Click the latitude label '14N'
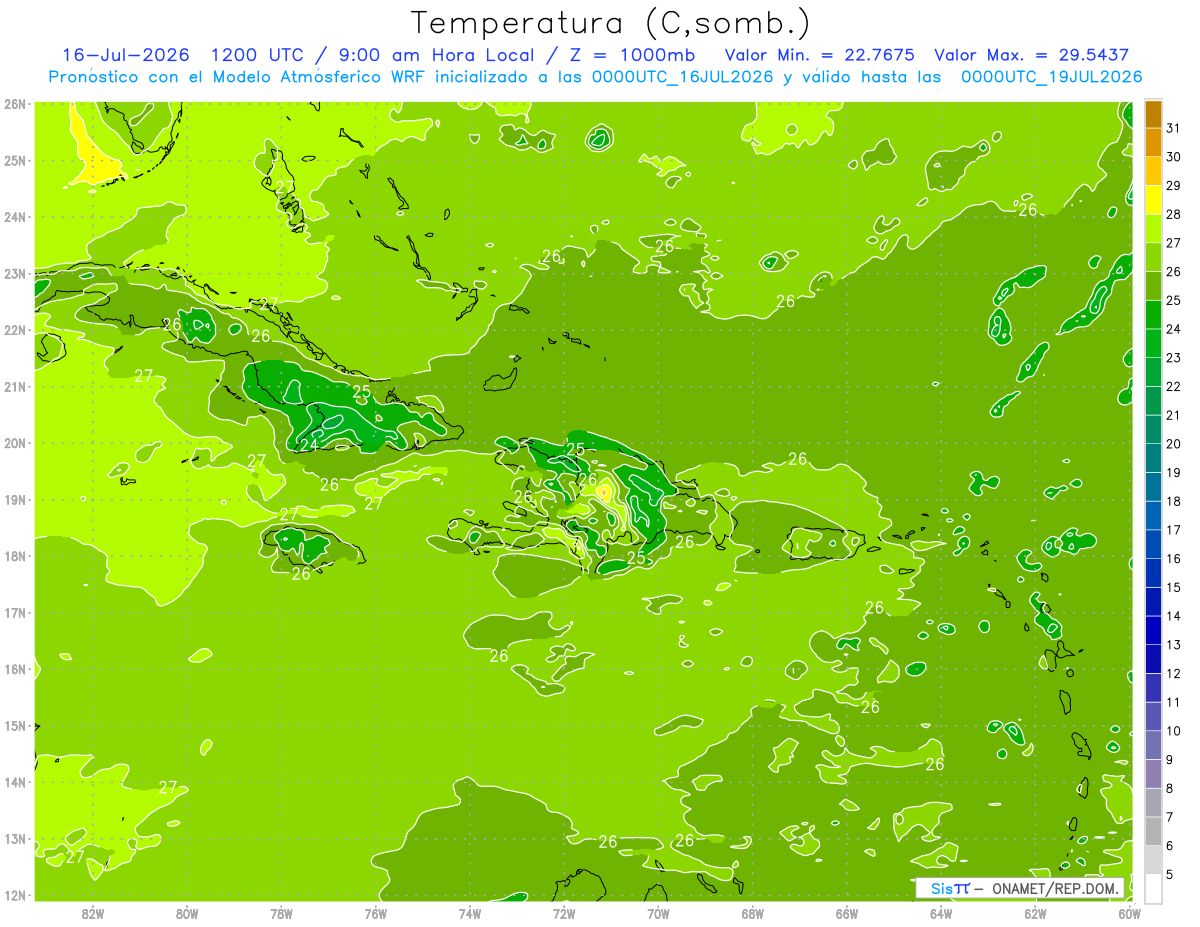Image resolution: width=1200 pixels, height=927 pixels. pyautogui.click(x=14, y=782)
